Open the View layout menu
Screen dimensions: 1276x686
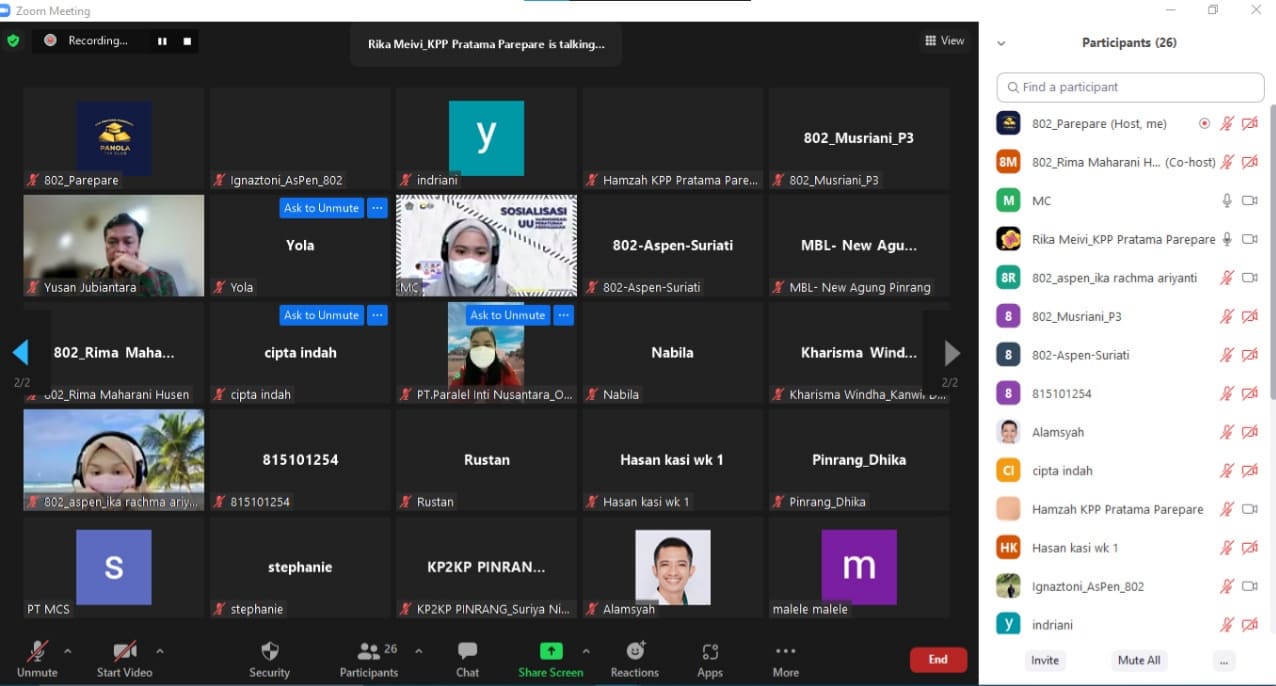(944, 41)
